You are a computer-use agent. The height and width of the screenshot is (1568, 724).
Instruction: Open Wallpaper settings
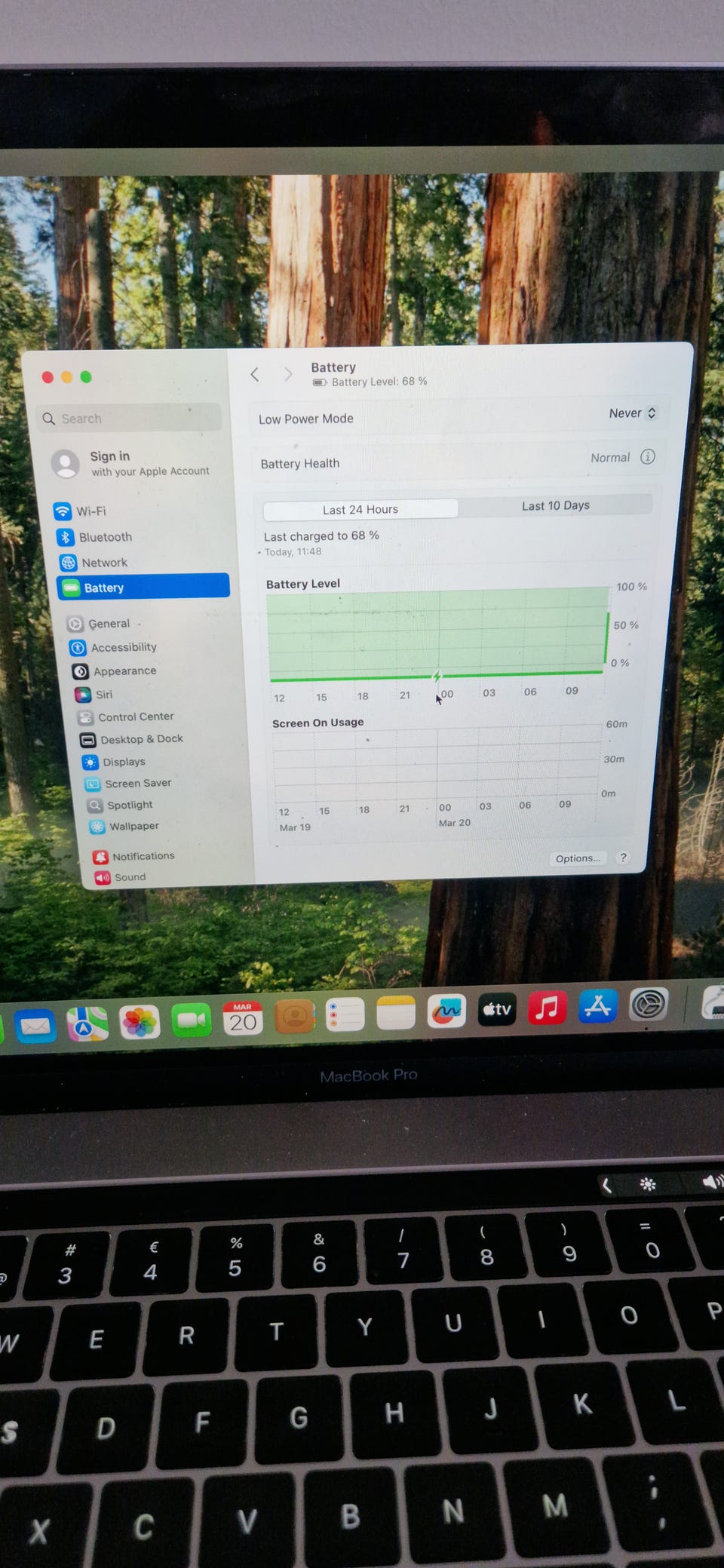(x=124, y=826)
